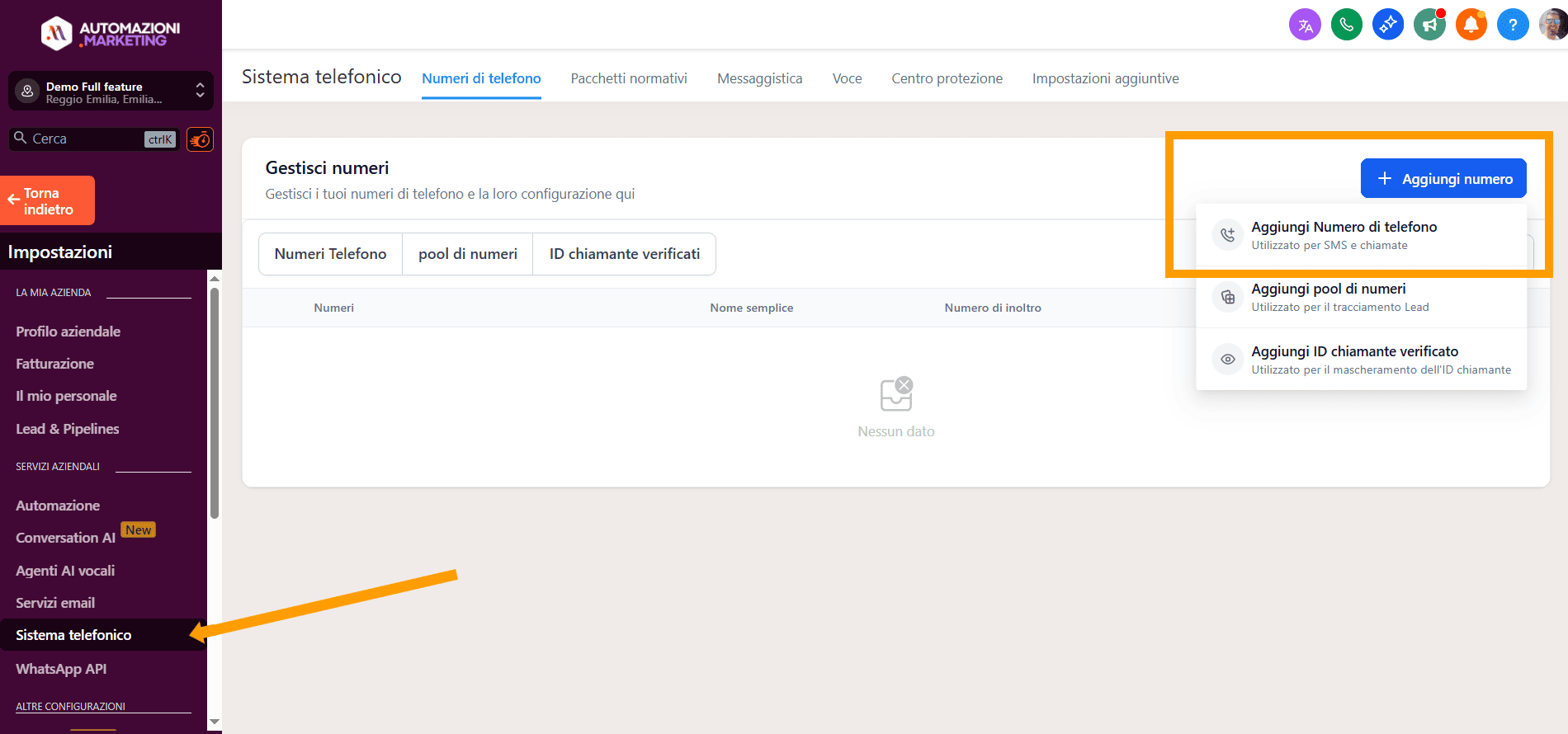Click the pool icon beside Aggiungi pool di numeri

coord(1228,297)
